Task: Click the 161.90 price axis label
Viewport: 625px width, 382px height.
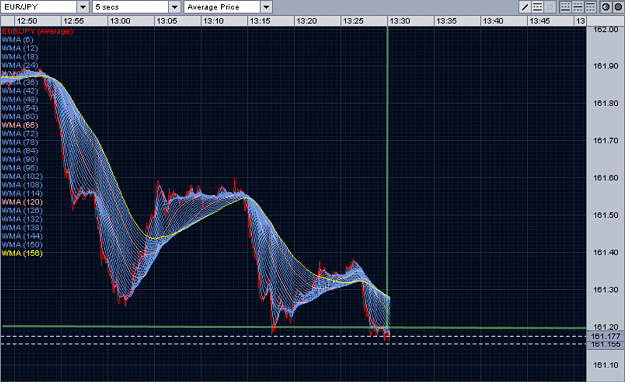Action: coord(605,66)
